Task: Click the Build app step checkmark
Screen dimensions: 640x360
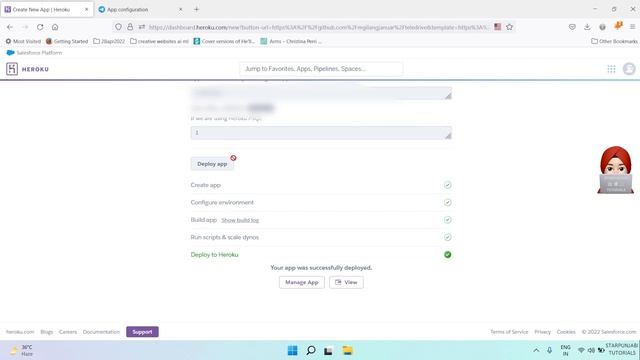Action: point(447,220)
